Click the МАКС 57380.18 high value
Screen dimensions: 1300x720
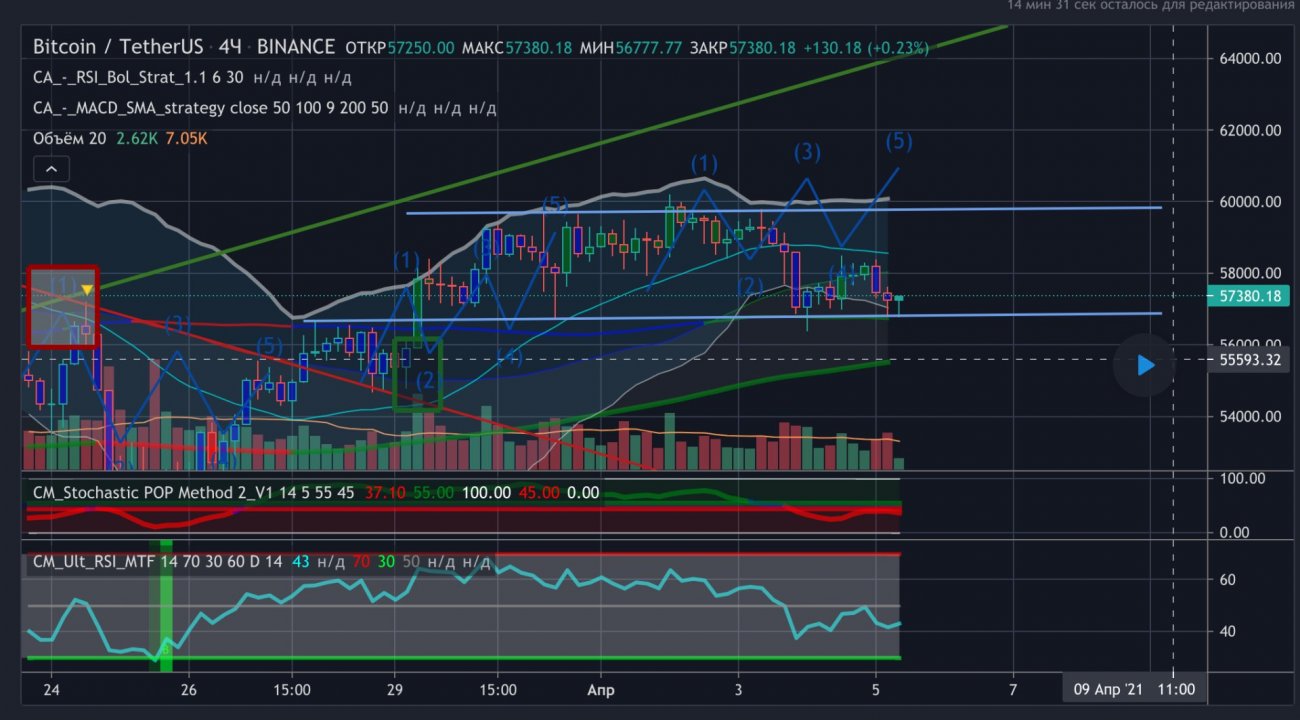pyautogui.click(x=516, y=47)
